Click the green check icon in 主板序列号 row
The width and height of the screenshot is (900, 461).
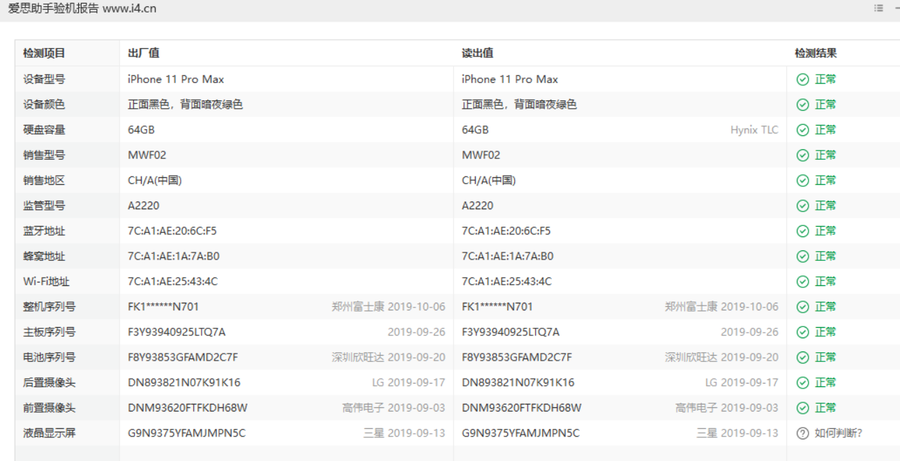[802, 332]
